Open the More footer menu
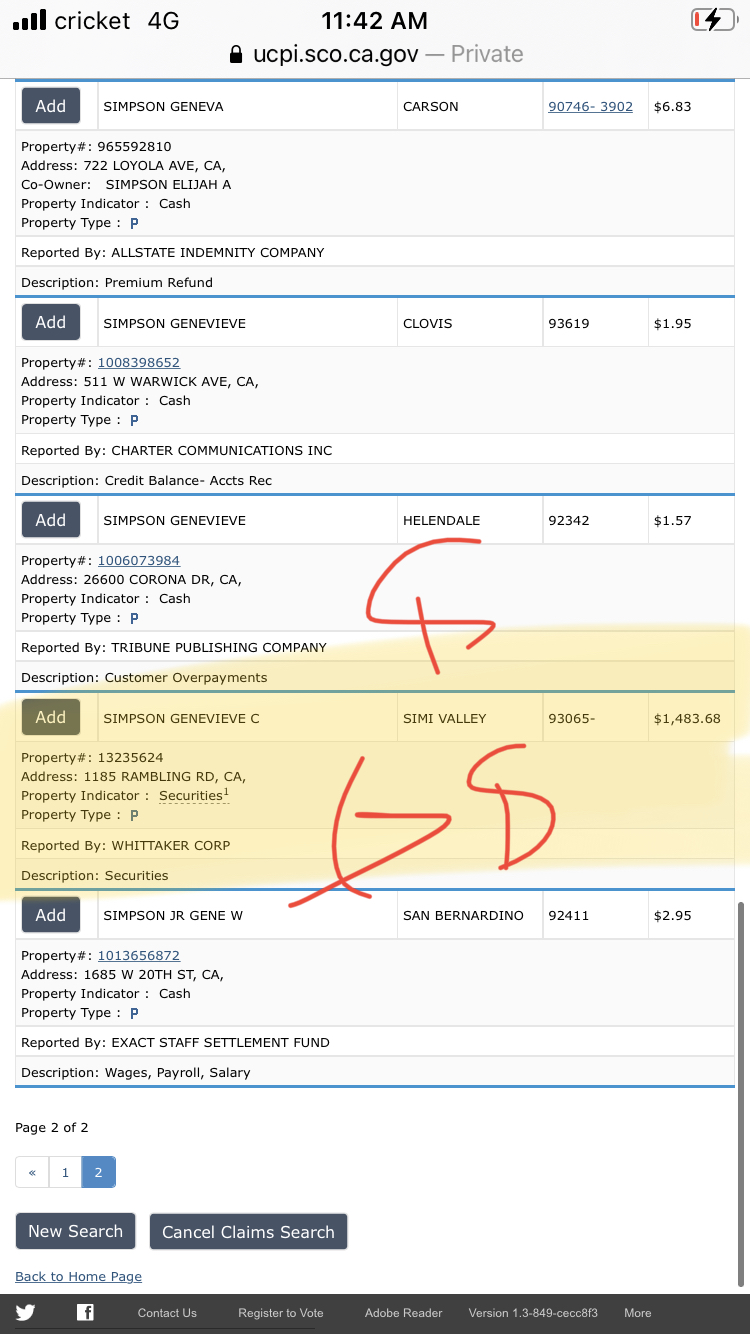Image resolution: width=750 pixels, height=1334 pixels. [637, 1313]
